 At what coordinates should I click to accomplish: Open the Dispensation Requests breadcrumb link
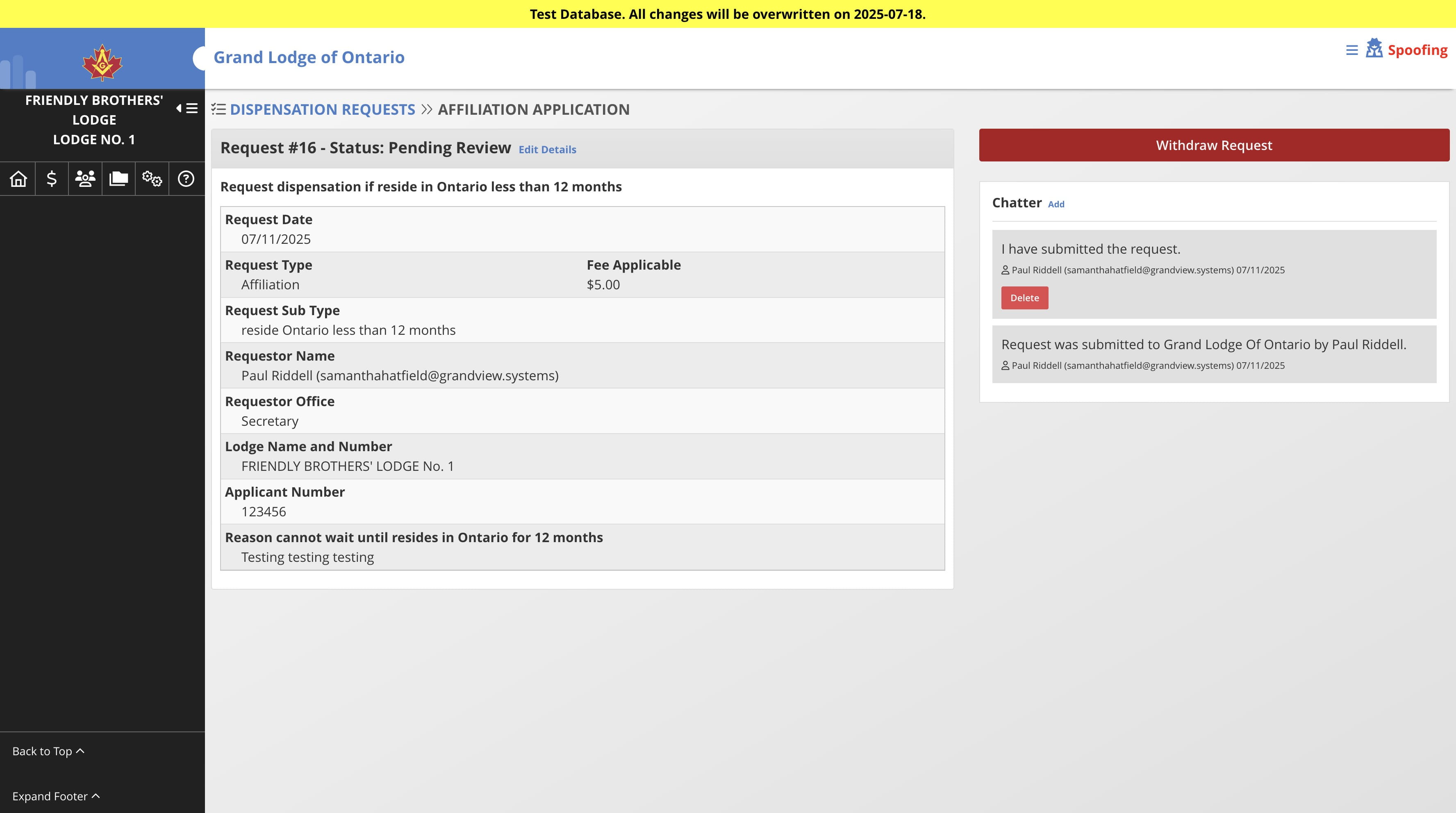pyautogui.click(x=322, y=109)
